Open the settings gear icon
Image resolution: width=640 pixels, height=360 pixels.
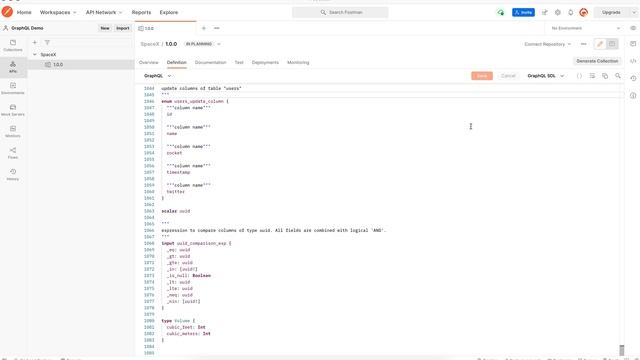[x=558, y=12]
